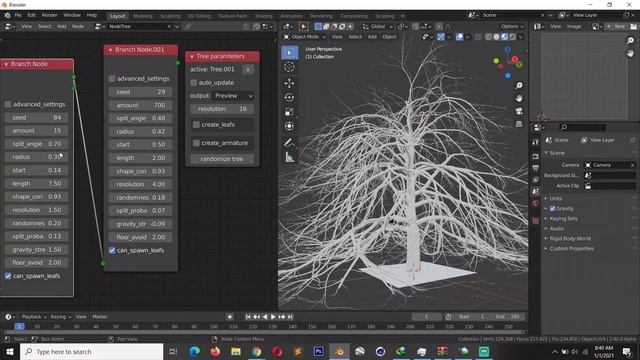Image resolution: width=640 pixels, height=360 pixels.
Task: Open the Object Mode dropdown
Action: coord(305,37)
